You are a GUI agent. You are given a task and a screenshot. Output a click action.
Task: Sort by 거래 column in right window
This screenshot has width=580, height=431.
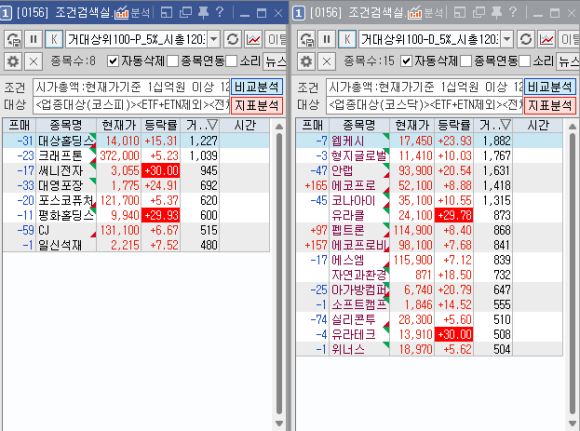tap(493, 125)
